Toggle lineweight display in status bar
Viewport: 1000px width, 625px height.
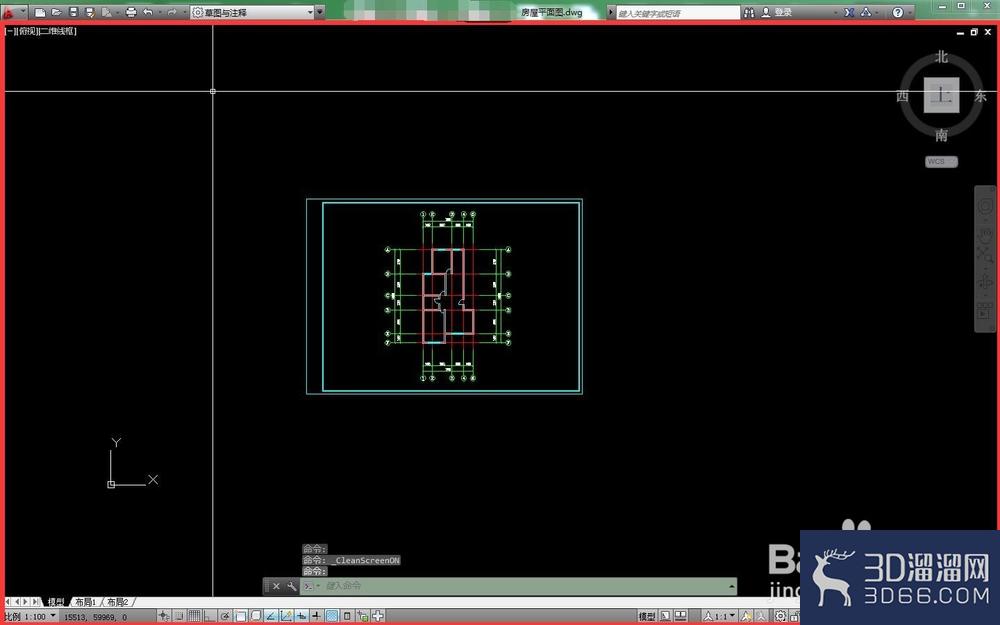point(316,616)
